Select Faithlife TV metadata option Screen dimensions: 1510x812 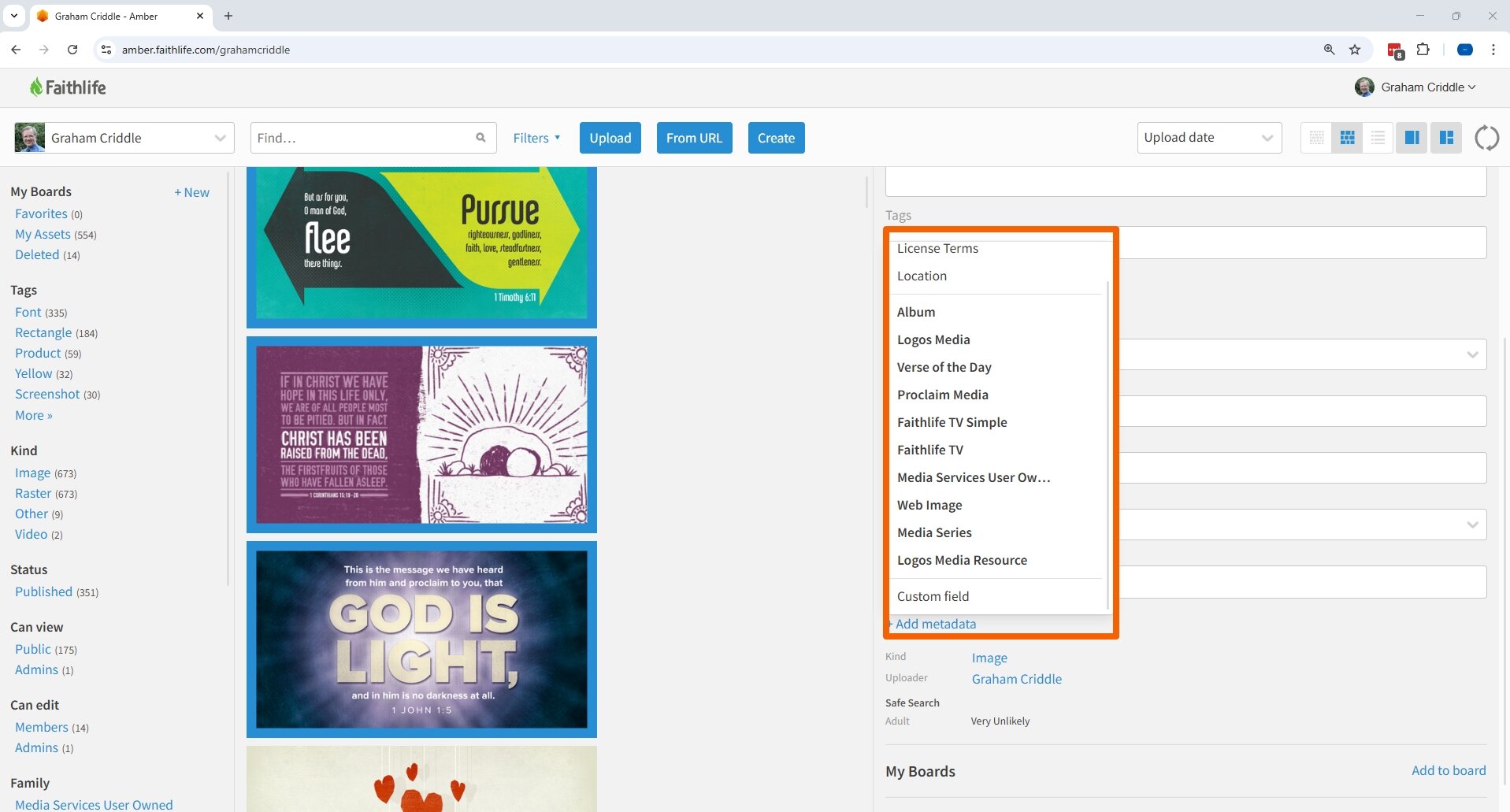pos(929,450)
